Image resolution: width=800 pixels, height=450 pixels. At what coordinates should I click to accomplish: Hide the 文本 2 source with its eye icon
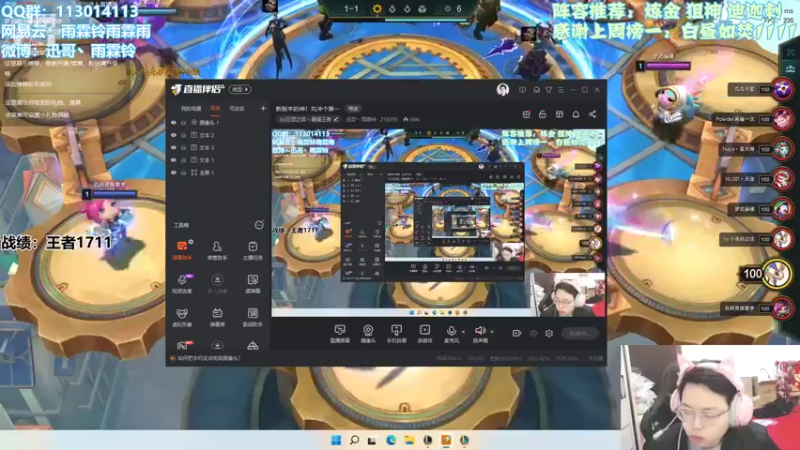173,135
